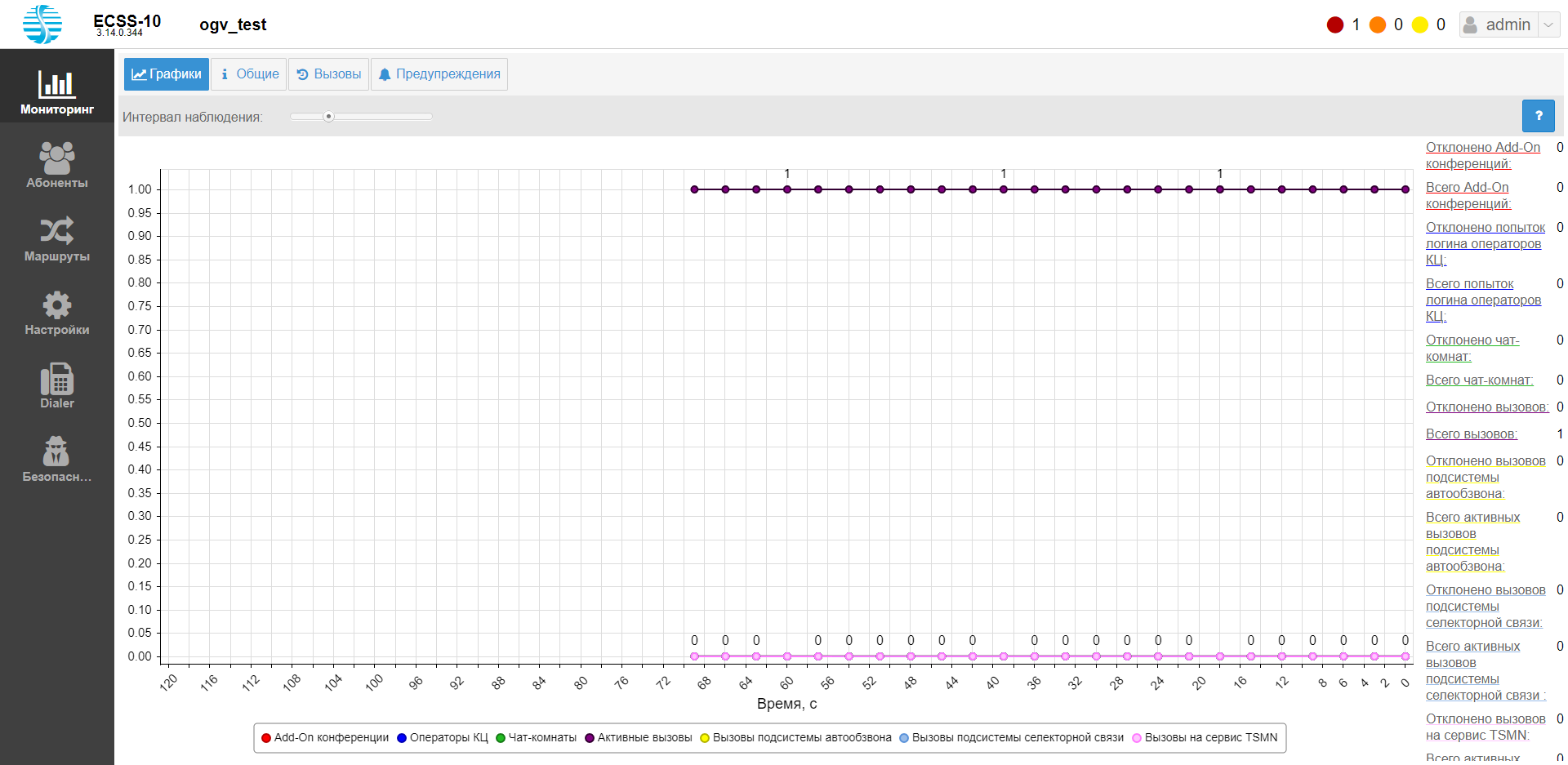Click the Всего вызовов link
The height and width of the screenshot is (765, 1568).
click(1471, 434)
